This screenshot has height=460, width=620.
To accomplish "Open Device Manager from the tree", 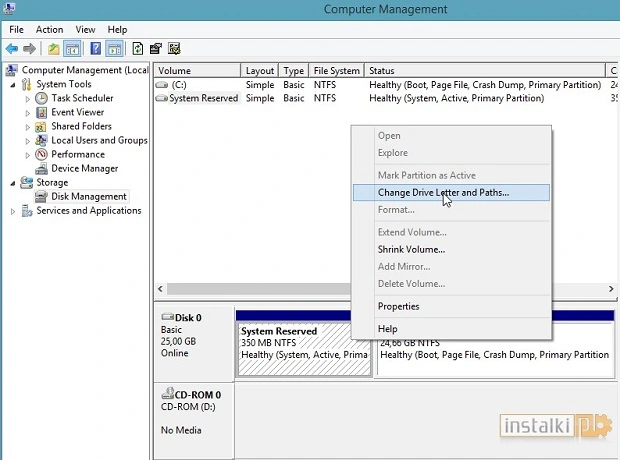I will 84,169.
